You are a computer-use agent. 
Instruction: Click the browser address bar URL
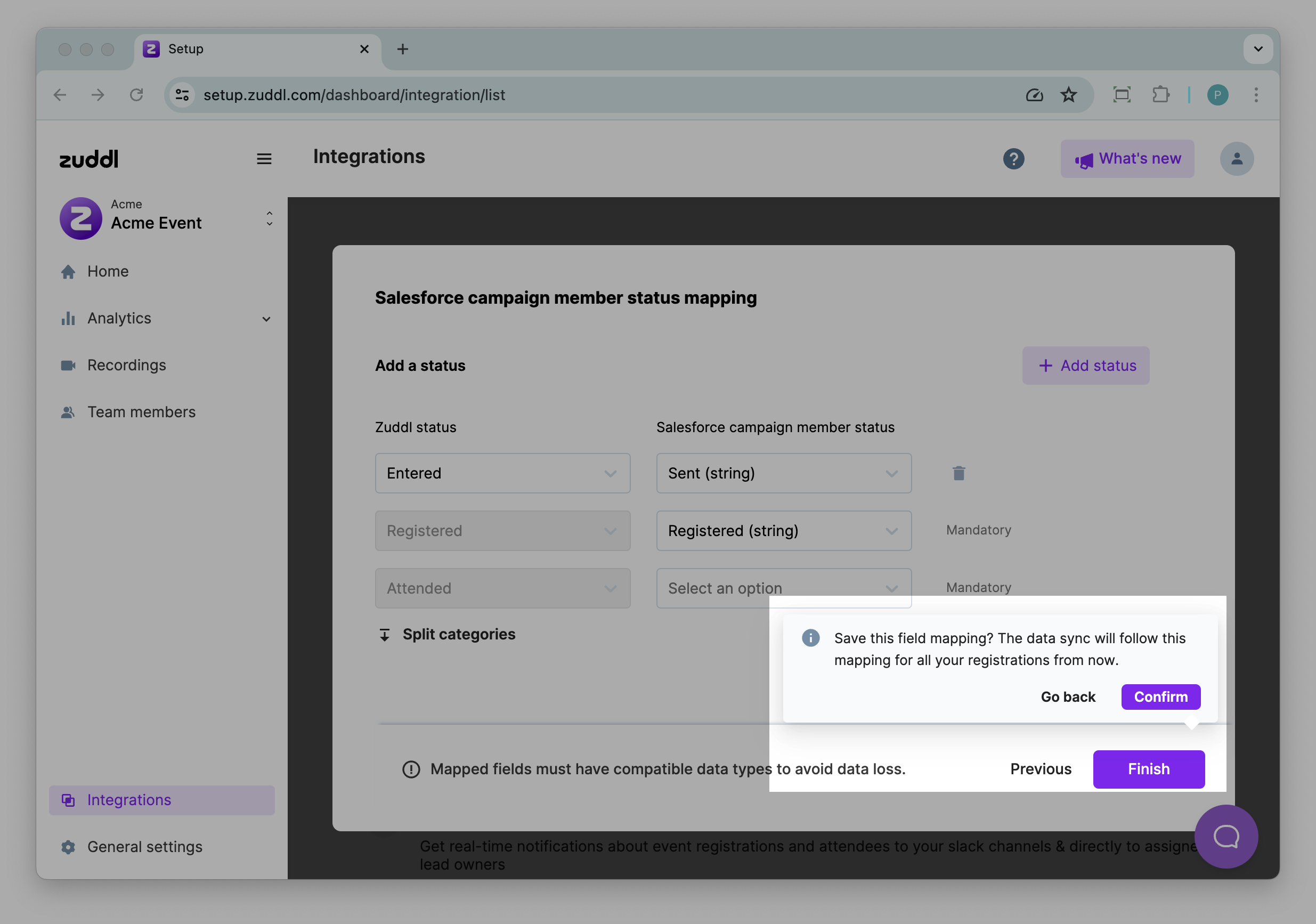354,95
